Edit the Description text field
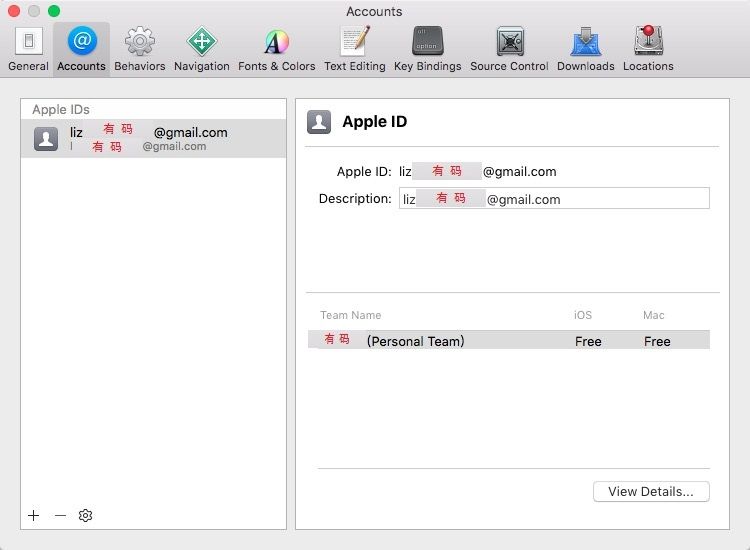This screenshot has height=550, width=750. (x=554, y=198)
